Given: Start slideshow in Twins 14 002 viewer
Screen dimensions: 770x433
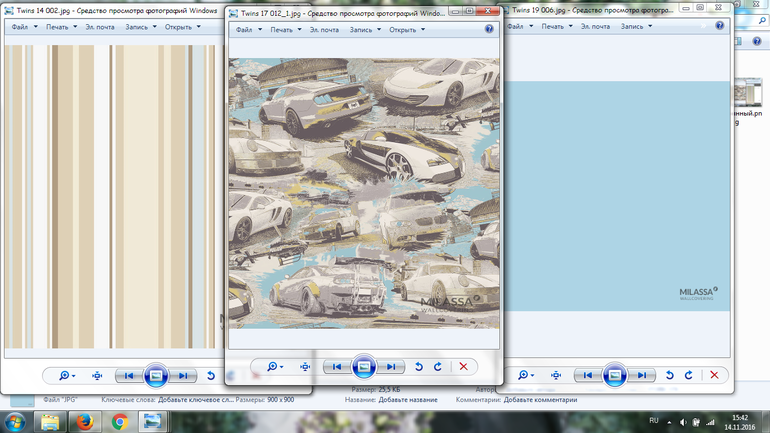Looking at the screenshot, I should click(155, 376).
